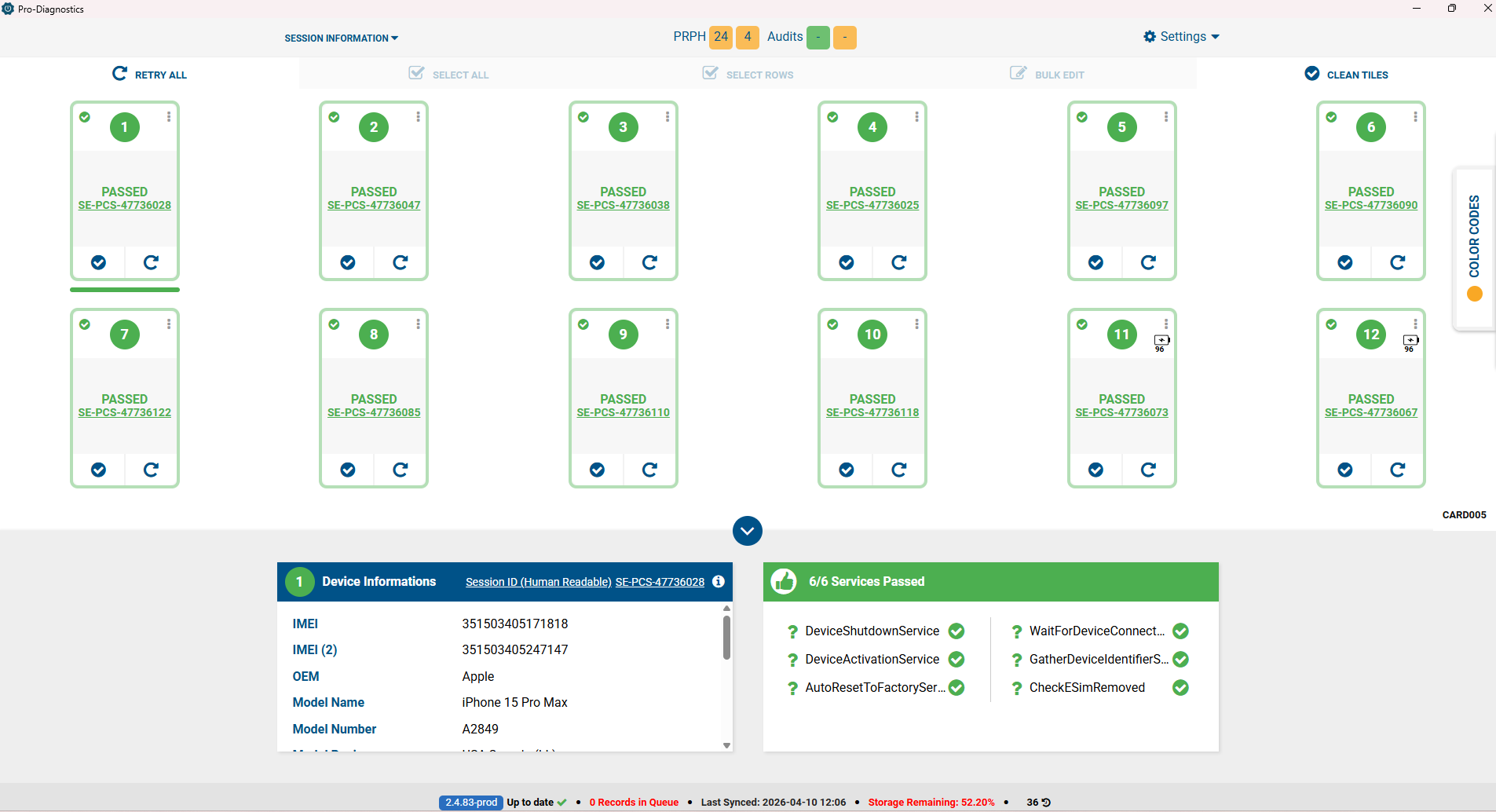Image resolution: width=1496 pixels, height=812 pixels.
Task: Click the verify checkmark icon on tile 5
Action: coord(1096,262)
